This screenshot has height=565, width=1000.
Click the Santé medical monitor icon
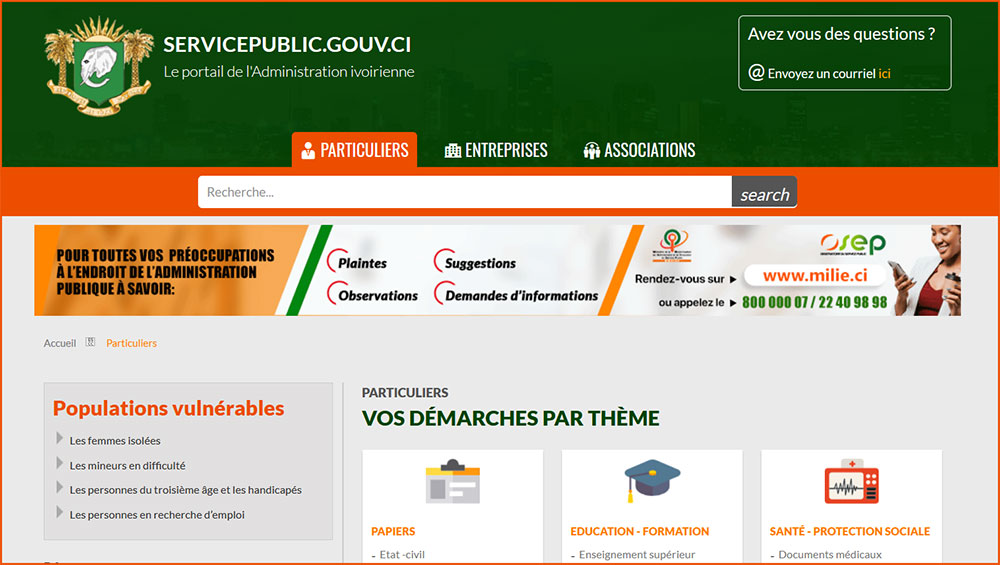[851, 482]
